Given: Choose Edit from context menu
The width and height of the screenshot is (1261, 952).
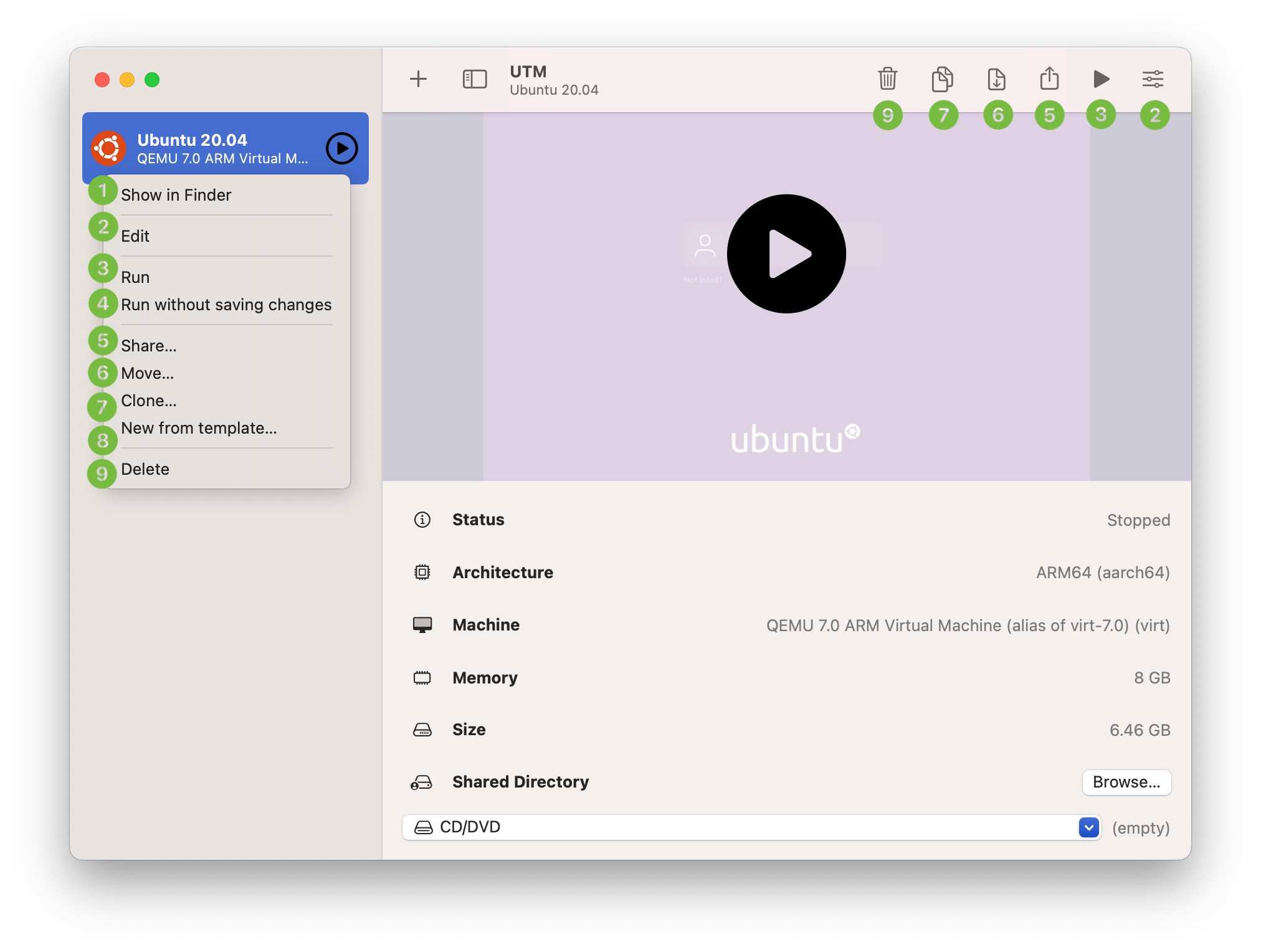Looking at the screenshot, I should (135, 236).
